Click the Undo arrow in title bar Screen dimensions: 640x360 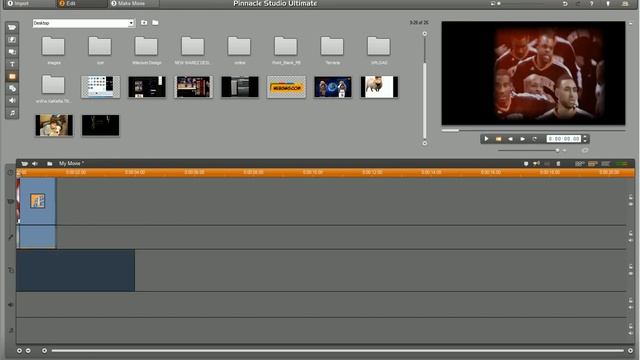pyautogui.click(x=565, y=4)
